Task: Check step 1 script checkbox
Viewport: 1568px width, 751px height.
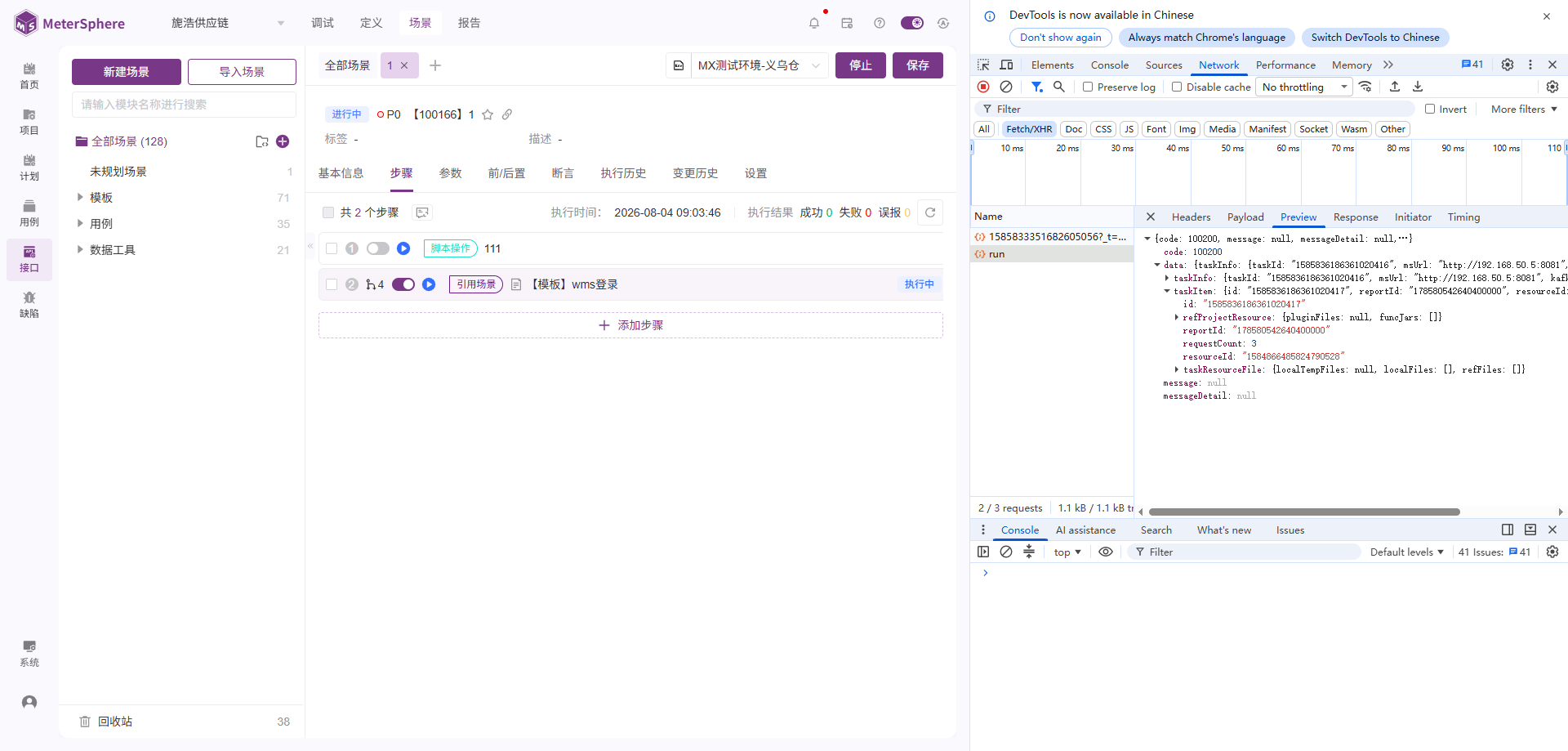Action: pos(332,248)
